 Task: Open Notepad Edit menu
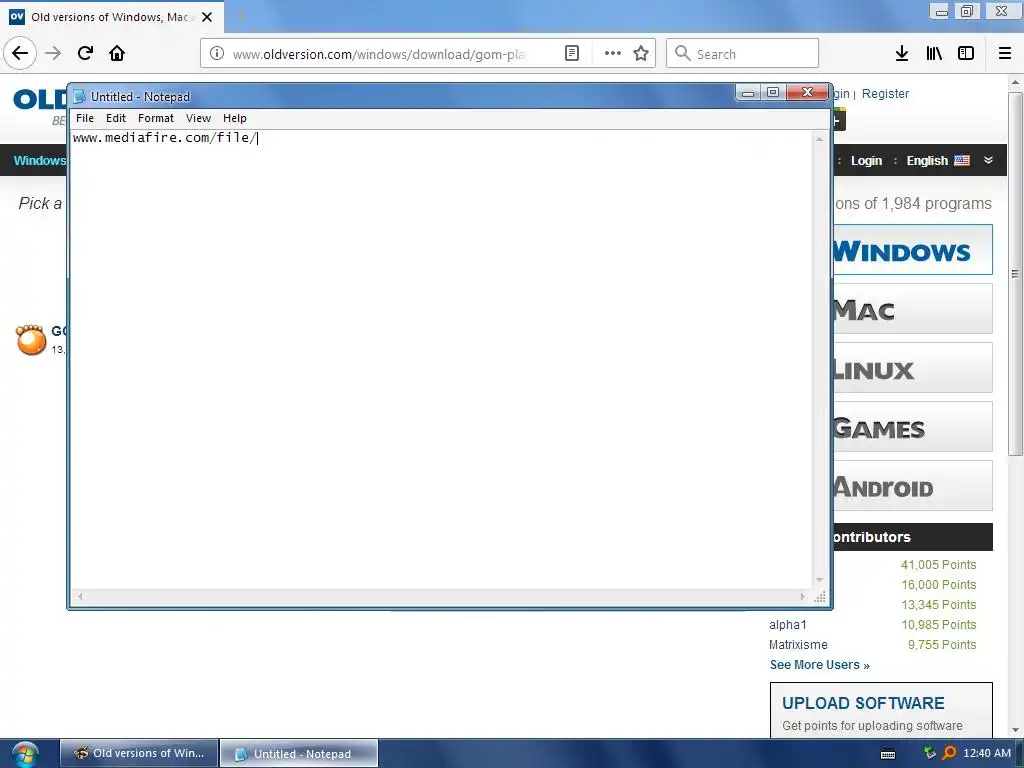tap(116, 118)
